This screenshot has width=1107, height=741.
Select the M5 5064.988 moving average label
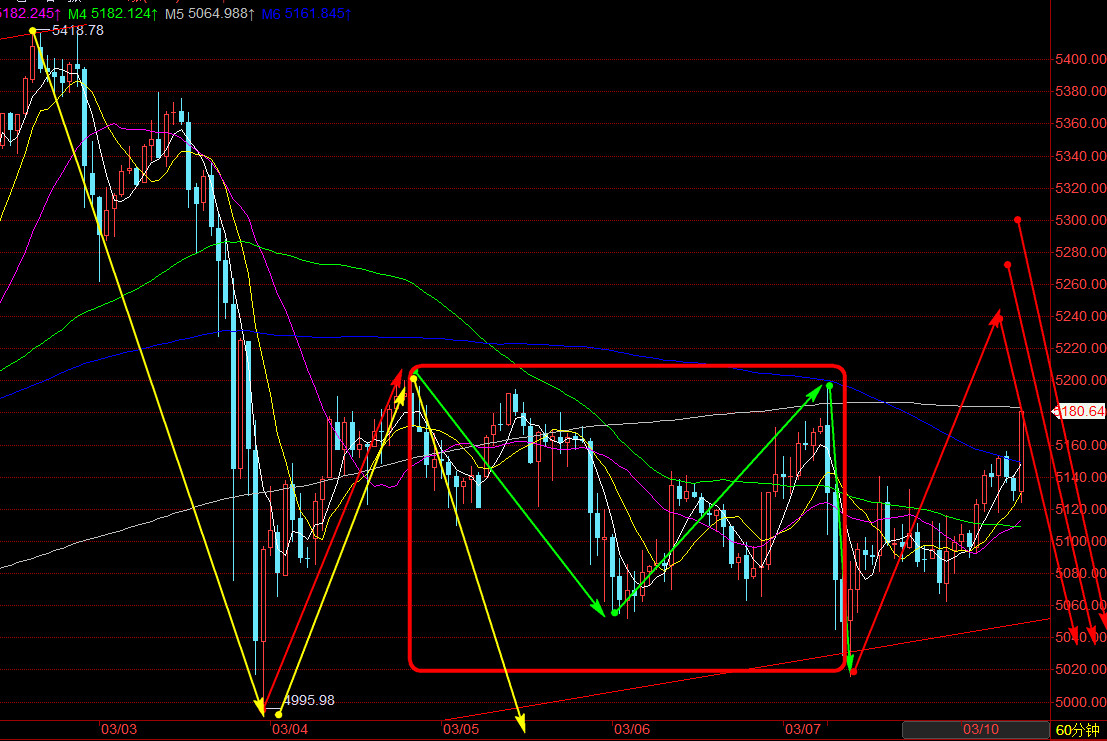(207, 13)
